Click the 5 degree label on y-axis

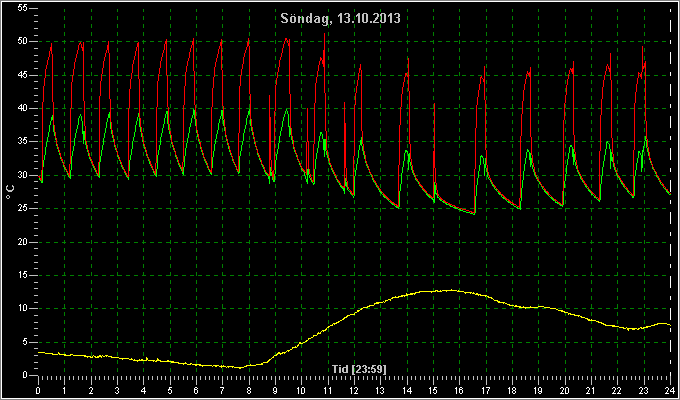pos(25,342)
